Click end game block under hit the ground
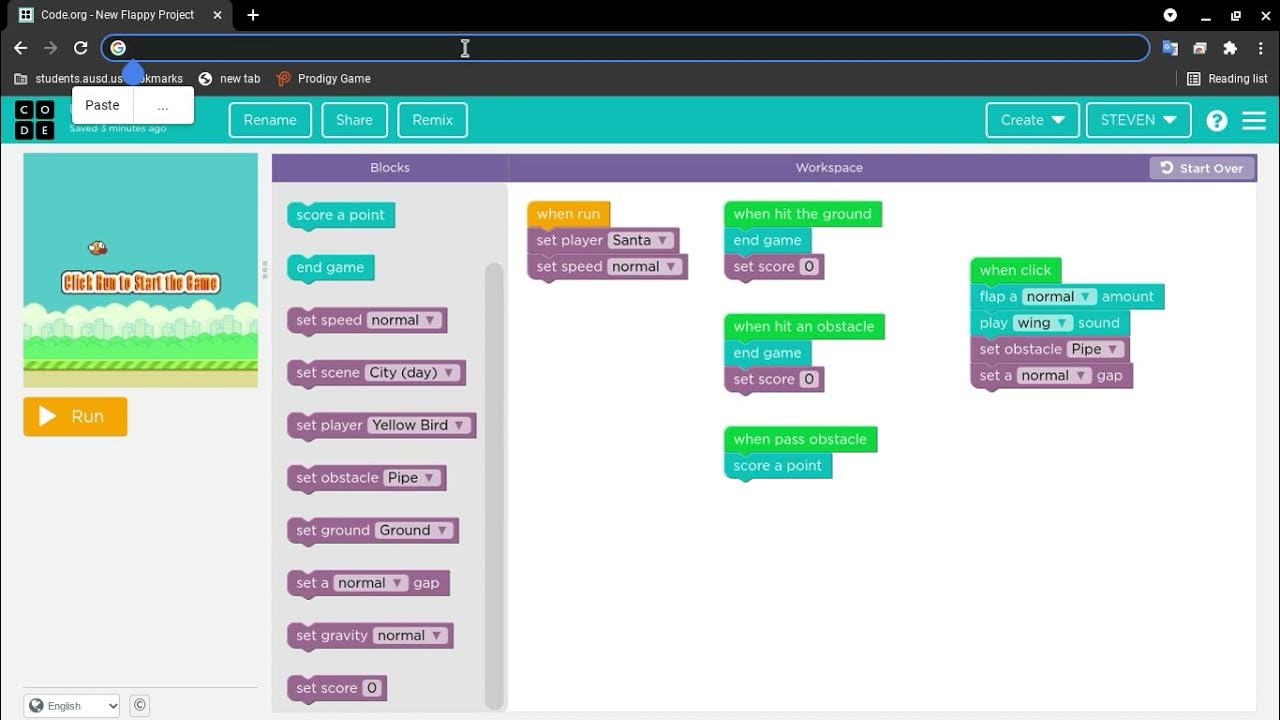 pyautogui.click(x=768, y=240)
